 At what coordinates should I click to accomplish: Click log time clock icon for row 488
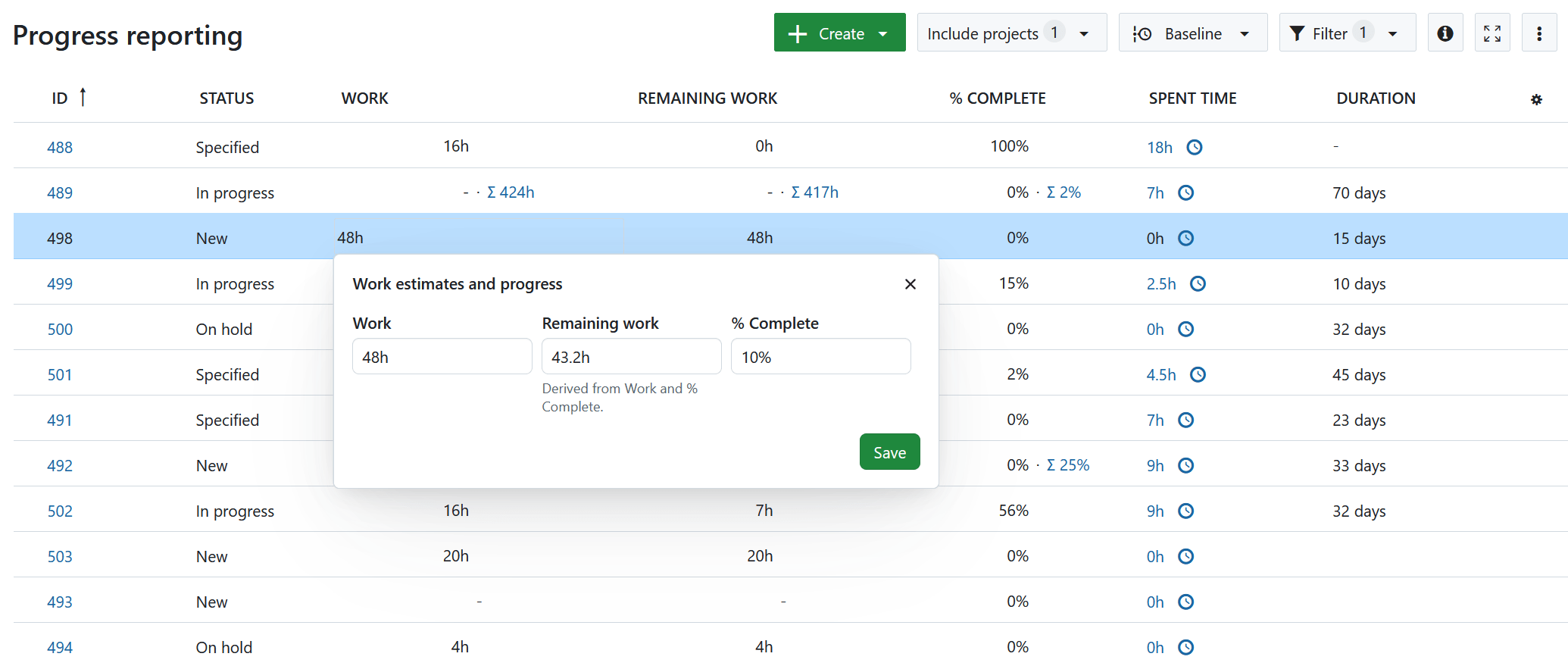(1194, 147)
